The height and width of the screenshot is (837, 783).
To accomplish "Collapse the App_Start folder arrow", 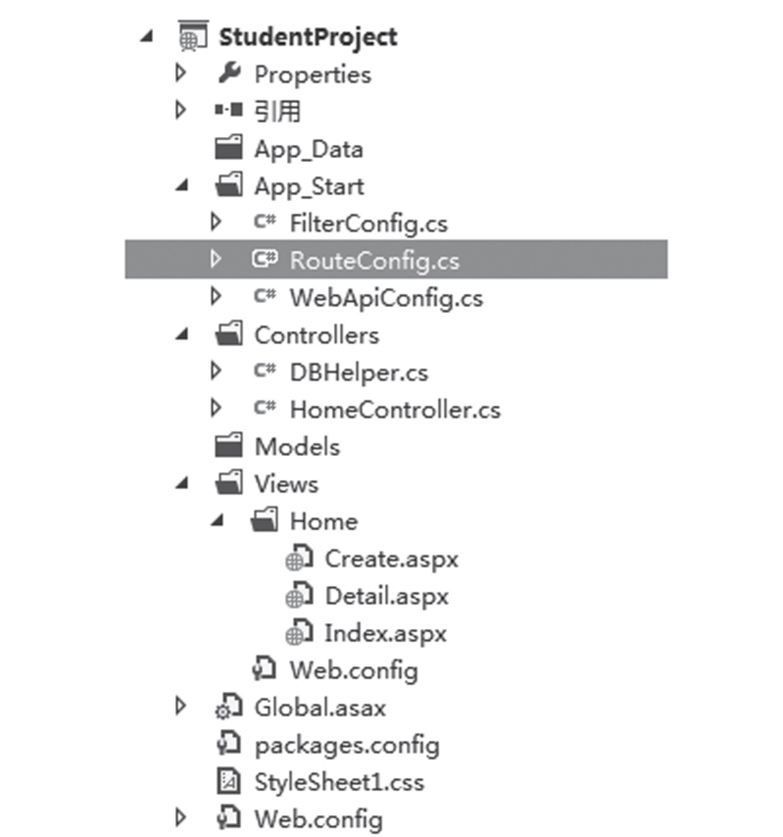I will click(182, 186).
